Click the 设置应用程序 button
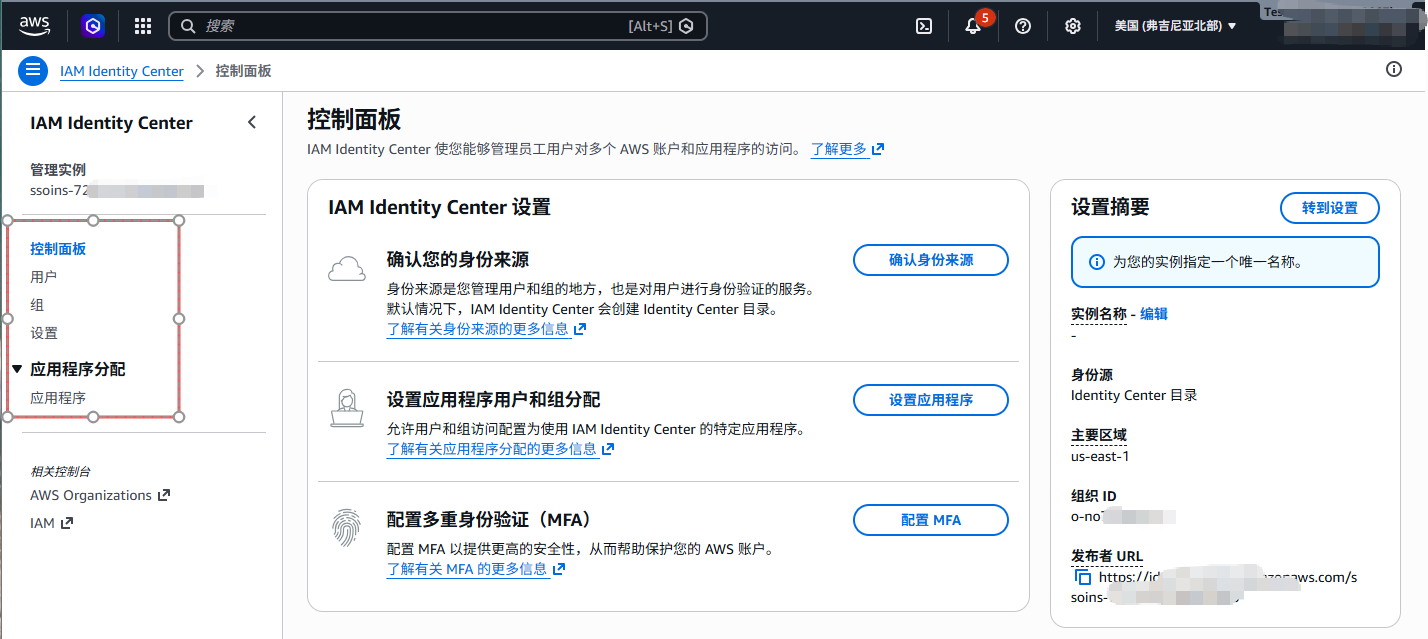This screenshot has width=1428, height=639. (x=931, y=400)
